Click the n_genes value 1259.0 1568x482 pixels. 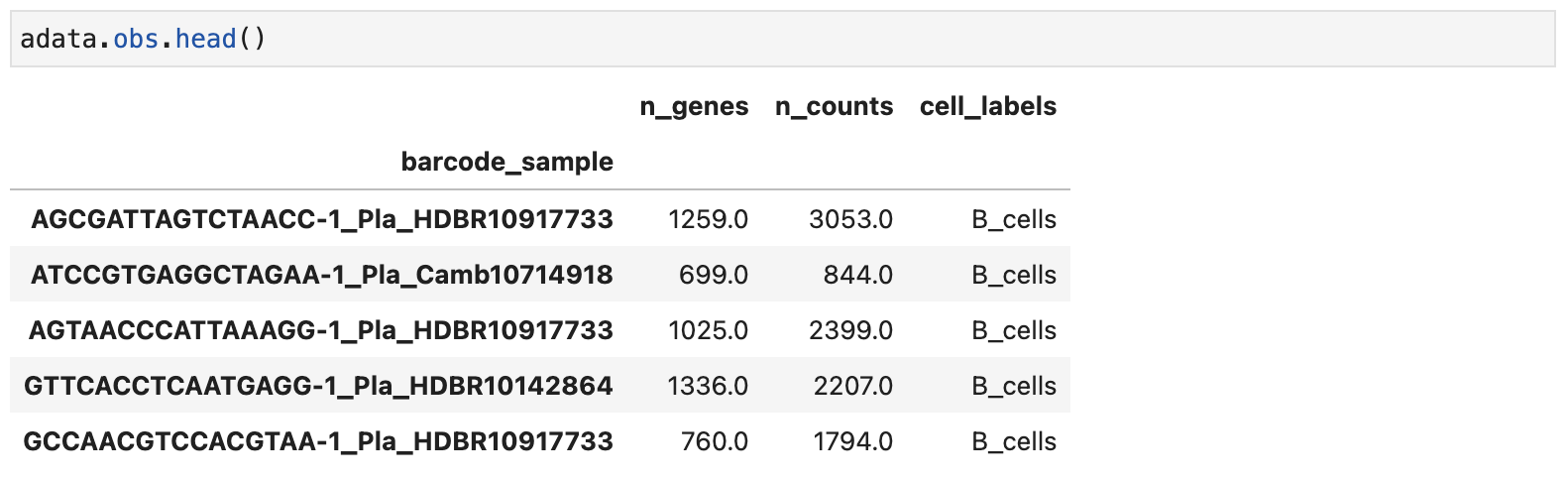(x=708, y=219)
